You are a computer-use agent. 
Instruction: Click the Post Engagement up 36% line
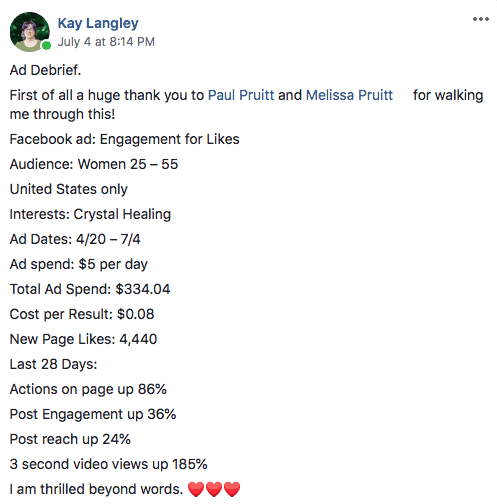point(93,414)
